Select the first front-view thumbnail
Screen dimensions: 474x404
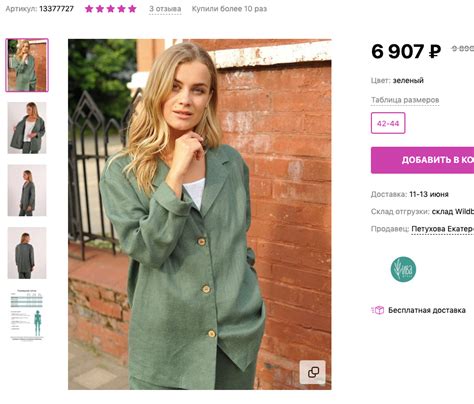click(x=27, y=65)
